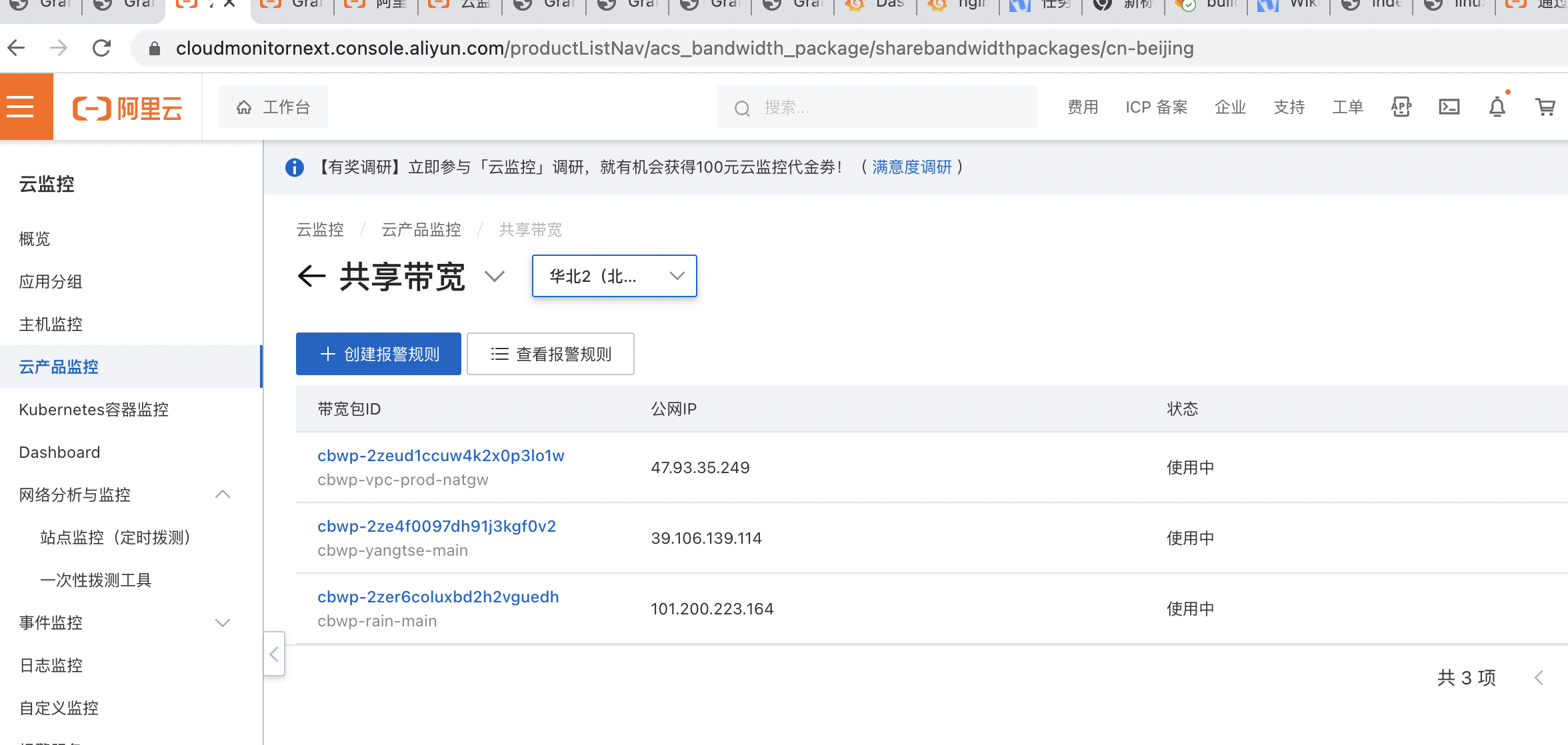Launch Cloud Shell terminal icon

[1449, 107]
